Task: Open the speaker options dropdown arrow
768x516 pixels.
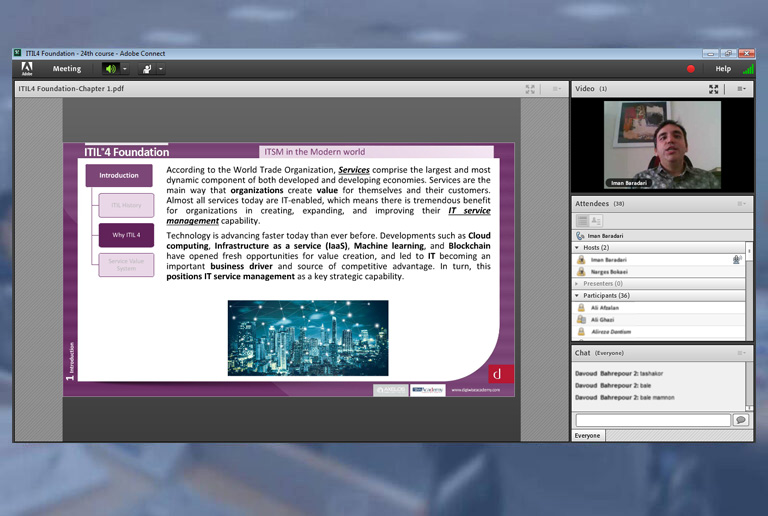Action: tap(125, 69)
